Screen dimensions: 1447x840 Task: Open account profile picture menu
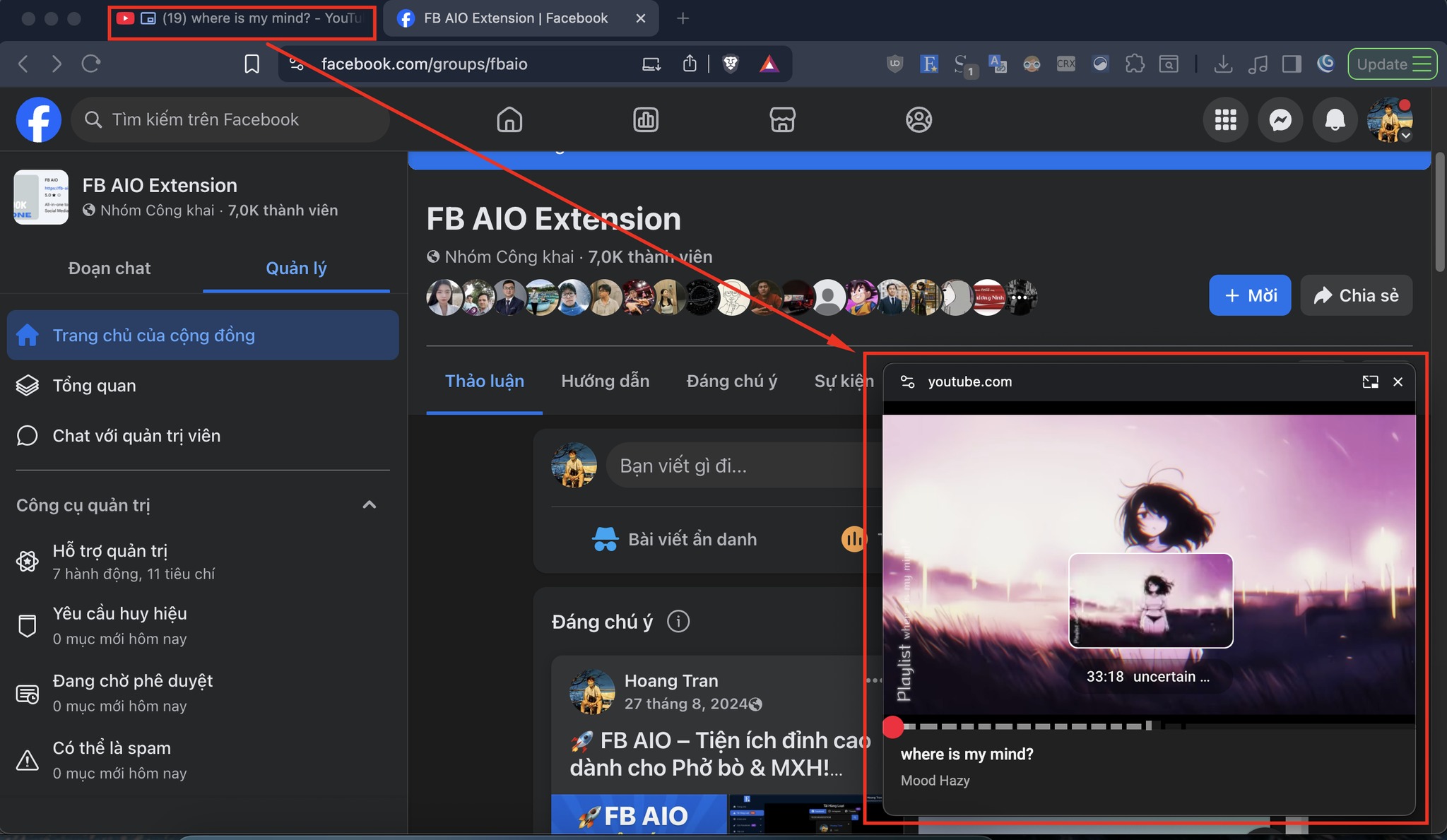click(1390, 119)
